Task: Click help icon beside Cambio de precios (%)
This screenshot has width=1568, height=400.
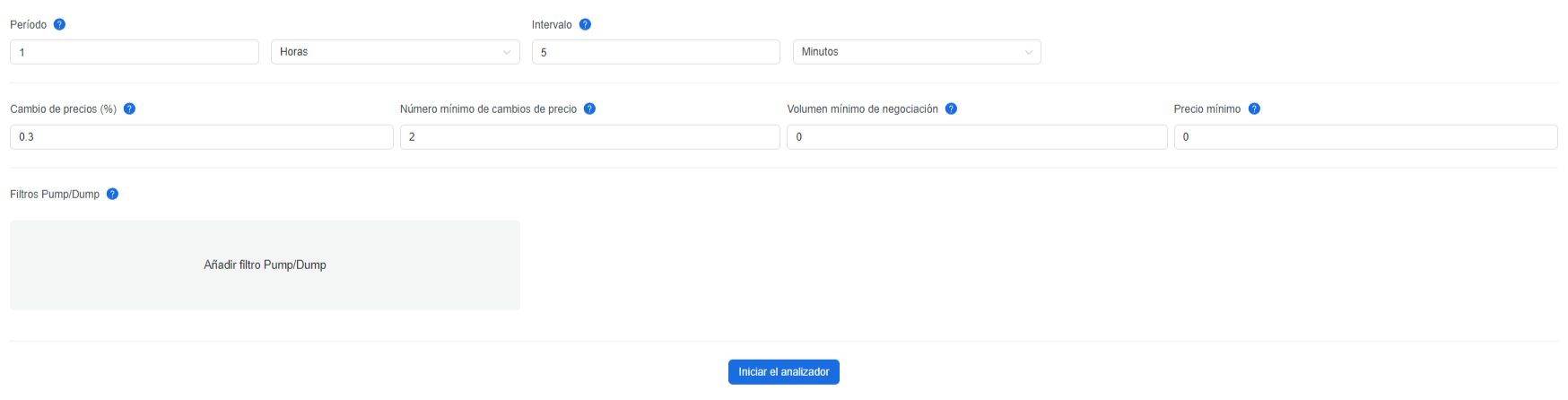Action: tap(129, 109)
